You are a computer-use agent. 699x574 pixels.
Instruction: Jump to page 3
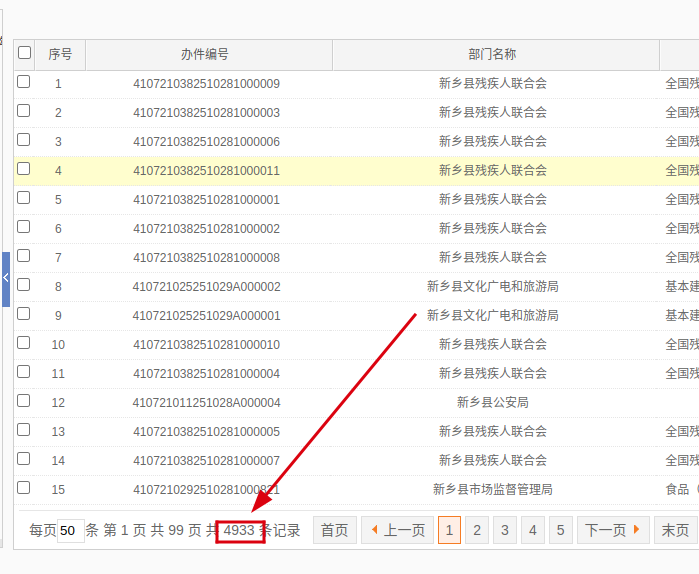click(505, 530)
